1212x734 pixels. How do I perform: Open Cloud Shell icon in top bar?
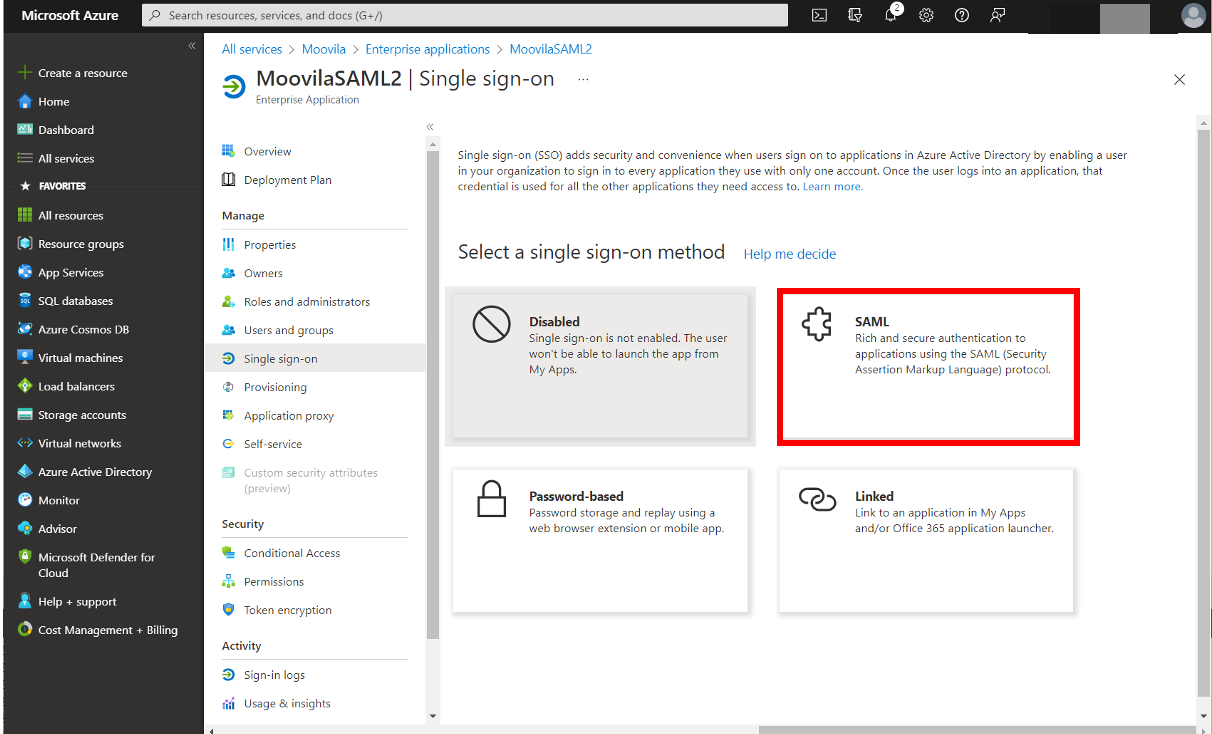click(x=819, y=15)
